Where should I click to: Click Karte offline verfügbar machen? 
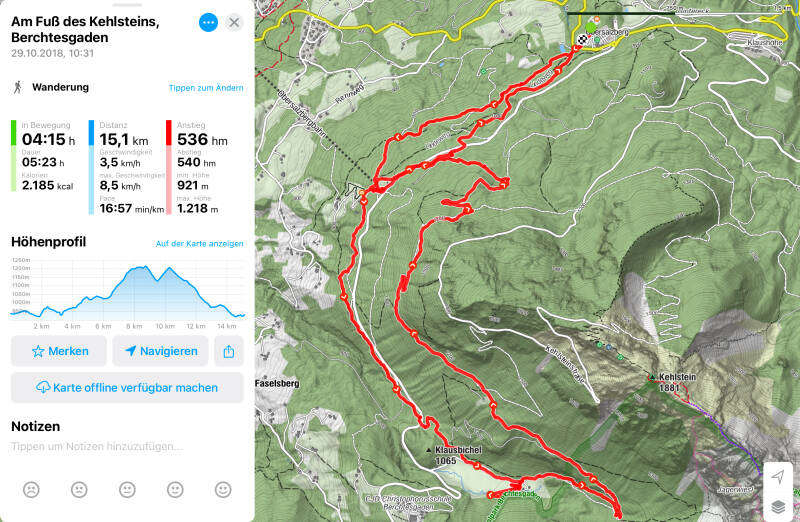(127, 388)
